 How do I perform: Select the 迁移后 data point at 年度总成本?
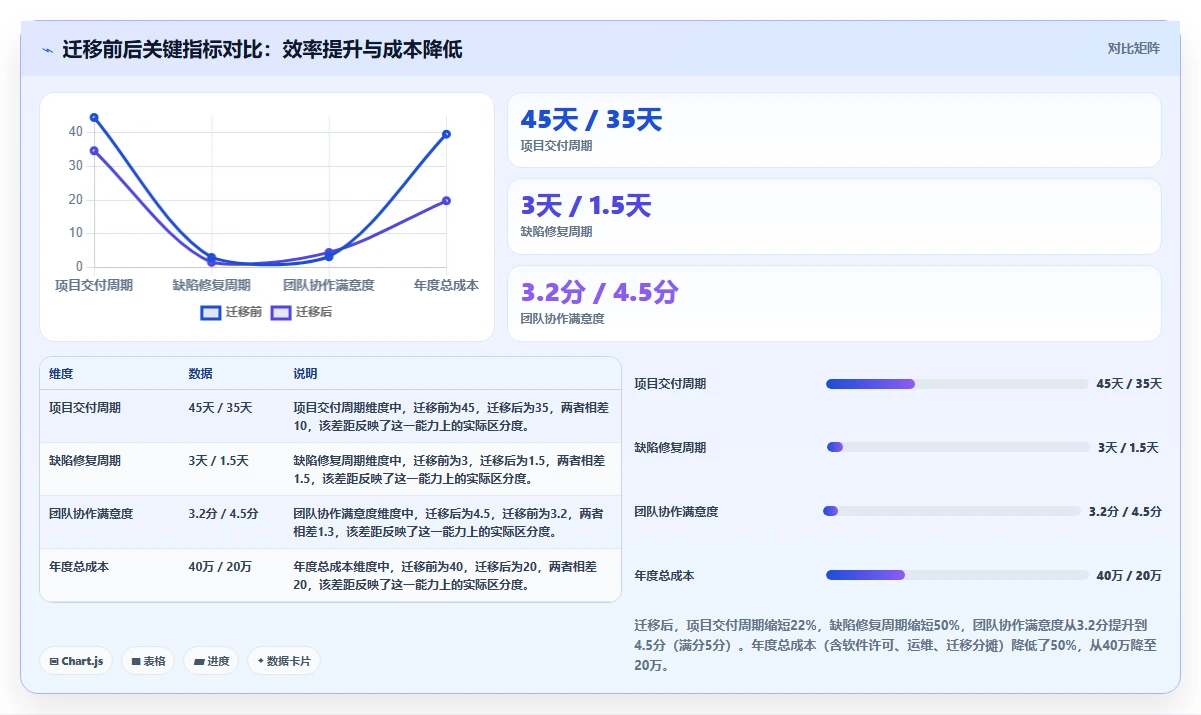coord(446,201)
